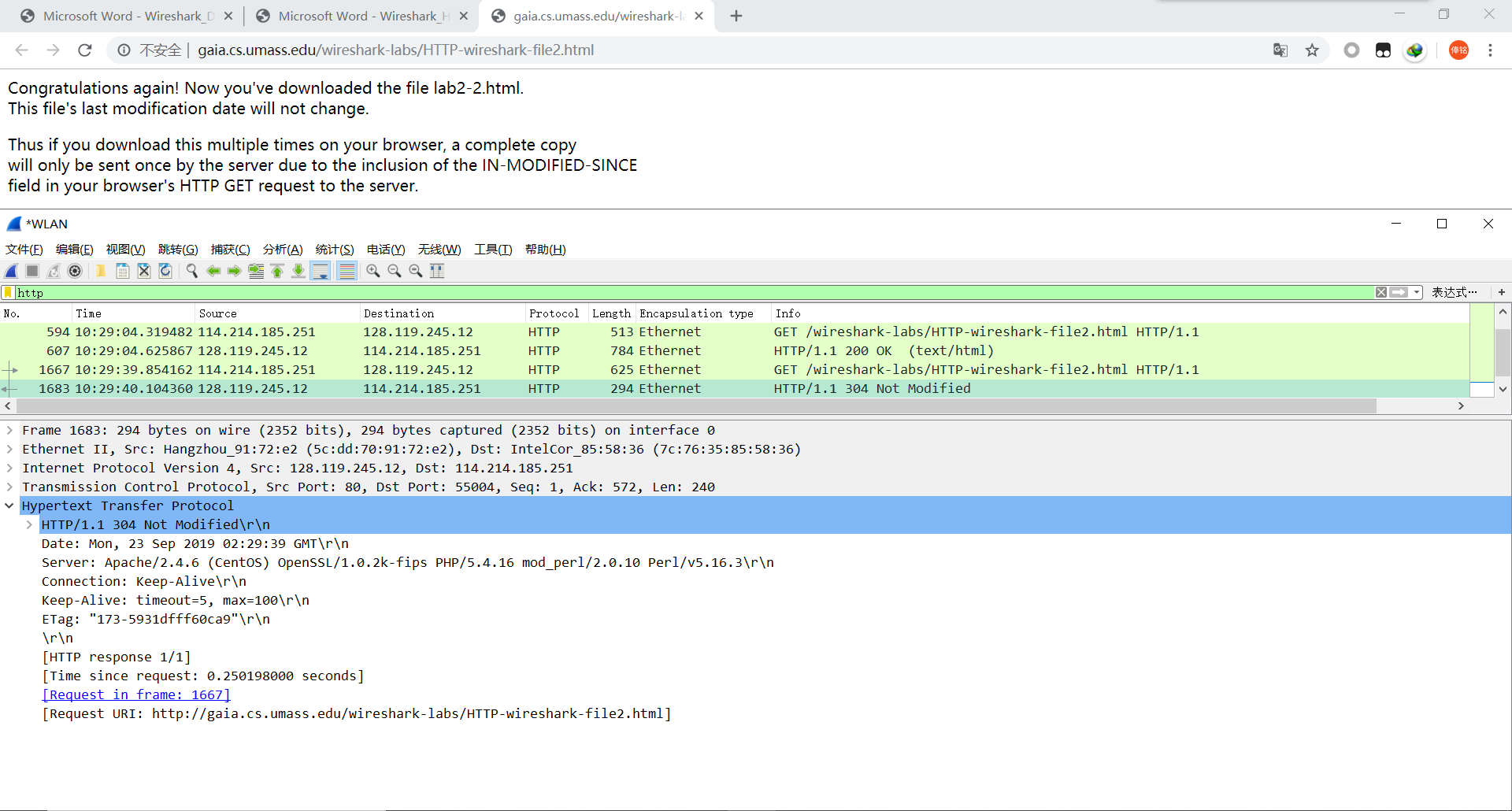Go to previous packet green arrow
This screenshot has width=1512, height=811.
tap(213, 271)
